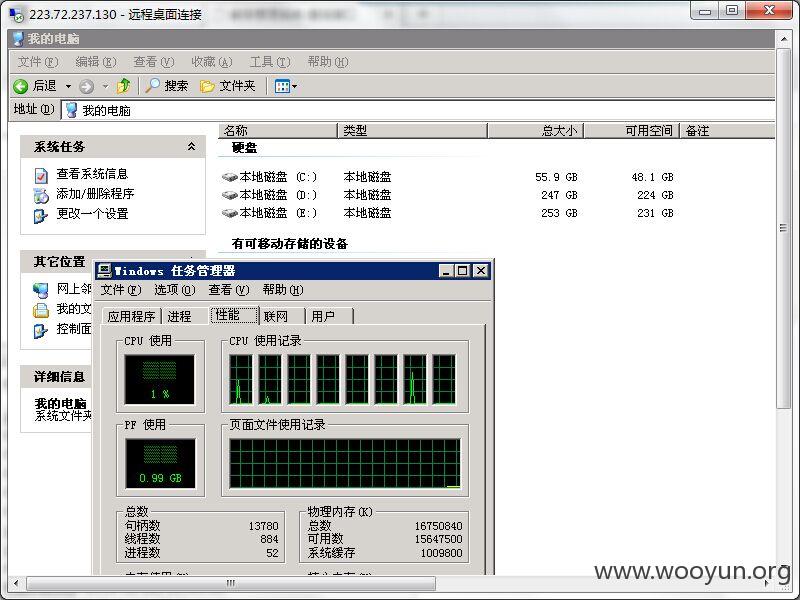Sort by 备注 column header

[x=727, y=131]
